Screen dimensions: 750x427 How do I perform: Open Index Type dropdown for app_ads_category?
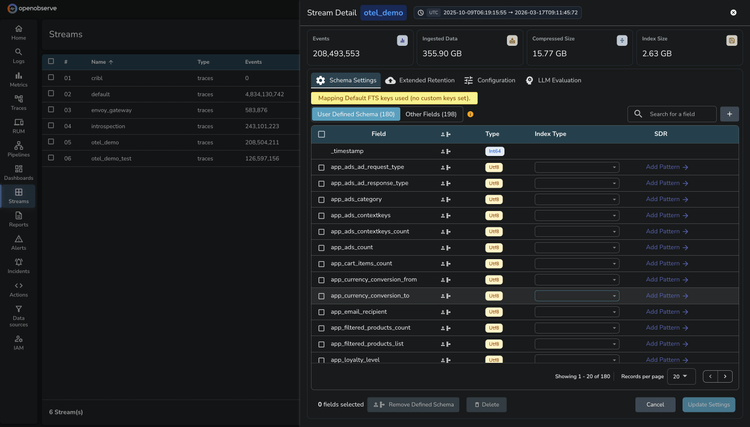pos(577,199)
